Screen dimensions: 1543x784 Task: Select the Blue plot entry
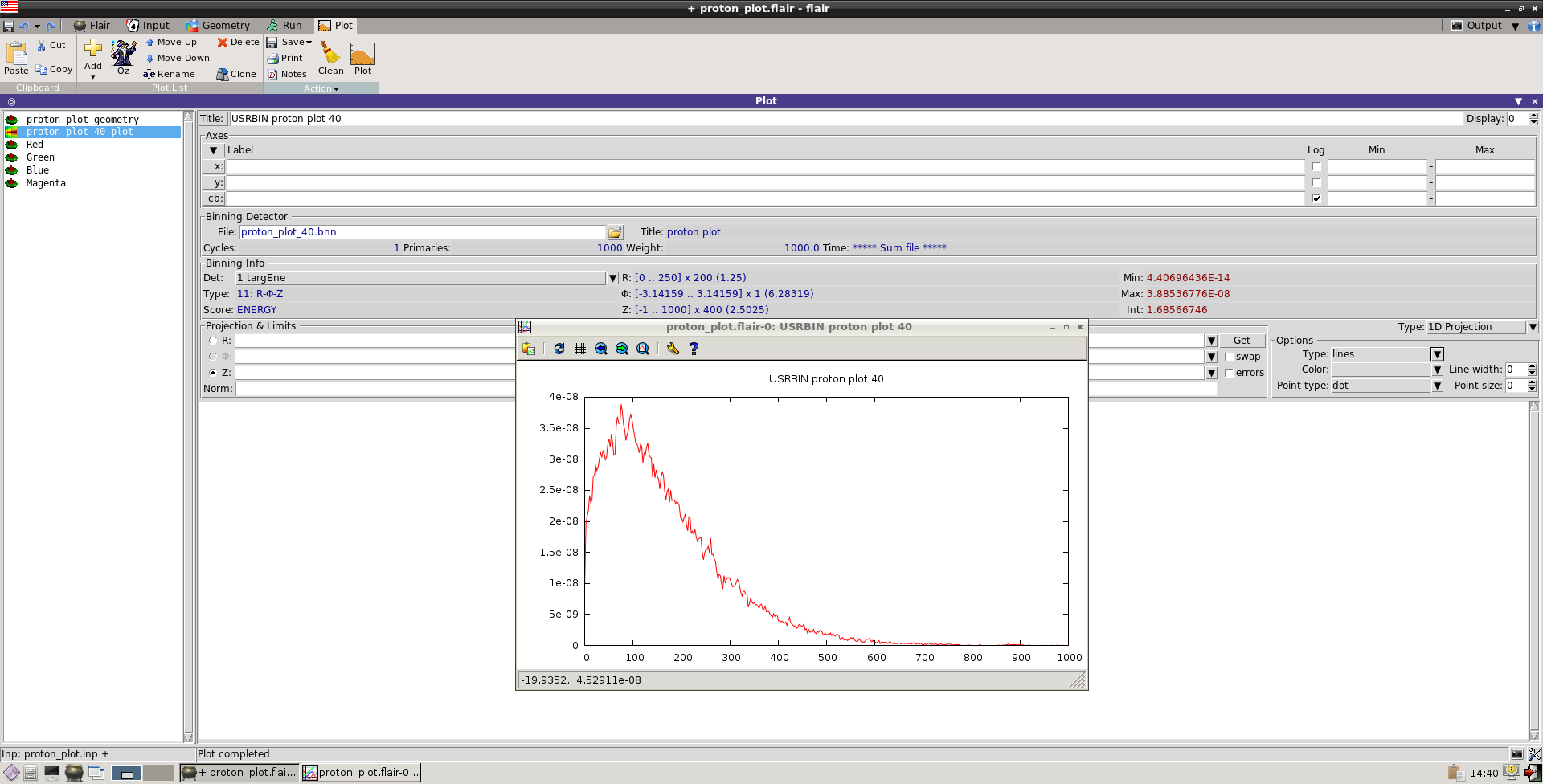pos(37,170)
